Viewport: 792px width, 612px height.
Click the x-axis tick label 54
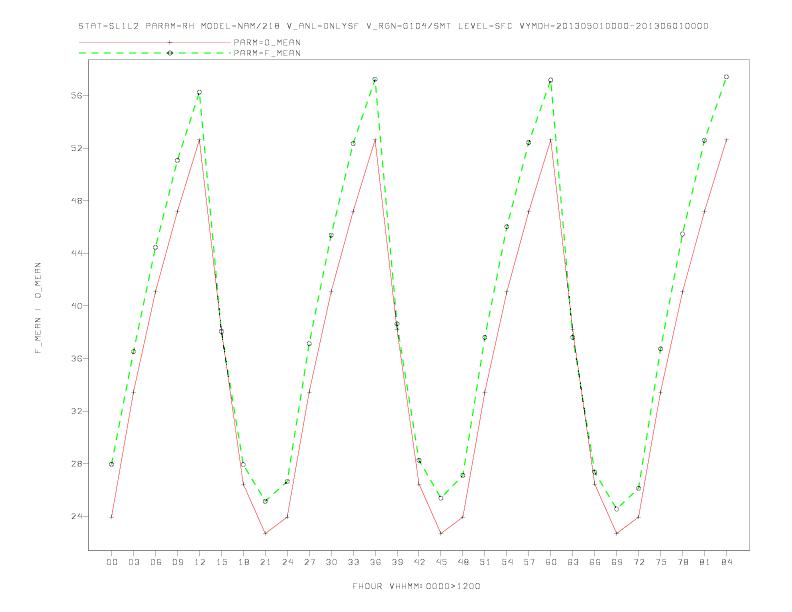click(x=507, y=562)
